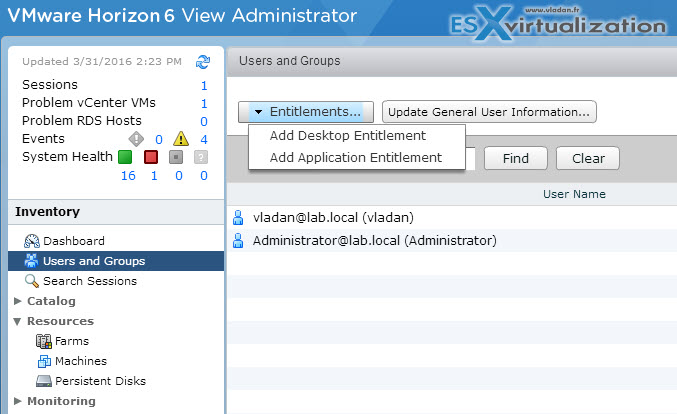Open the Entitlements dropdown button

click(306, 112)
